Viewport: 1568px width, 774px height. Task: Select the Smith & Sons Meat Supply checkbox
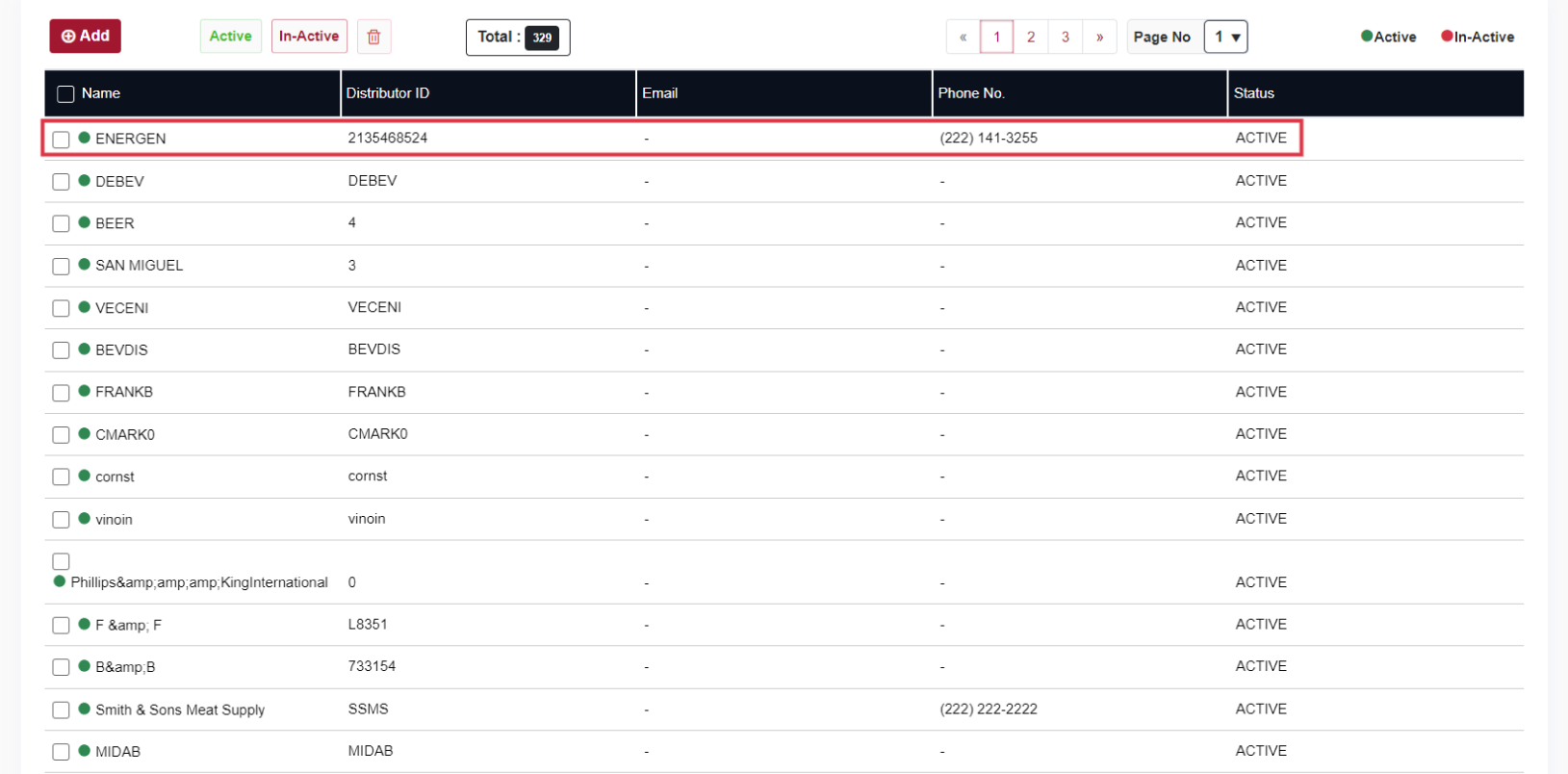point(61,709)
